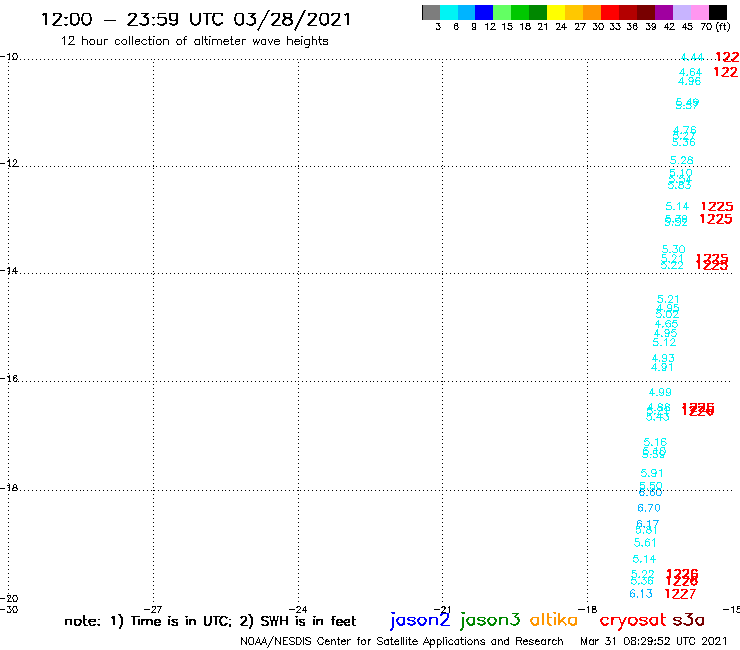Click the green 'jason3' legend label
This screenshot has height=650, width=740.
(490, 620)
